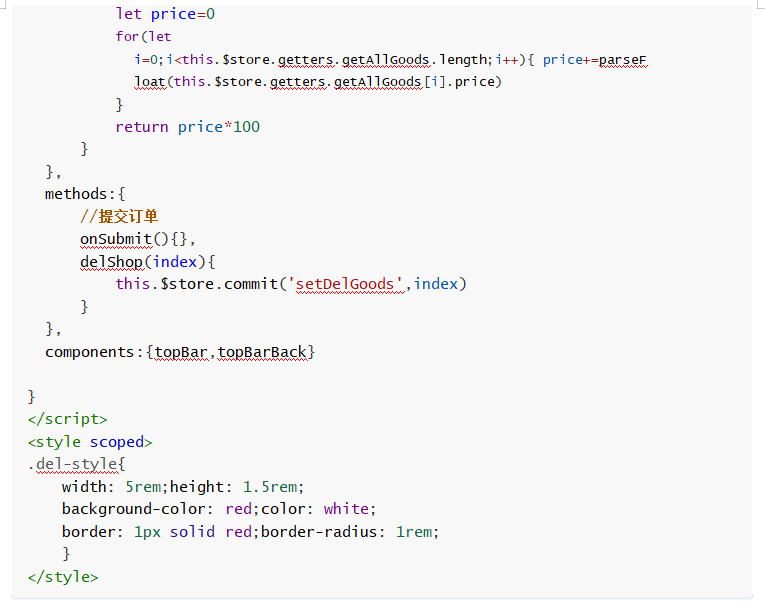The height and width of the screenshot is (609, 765).
Task: Click 'topBarBack' in components line
Action: pyautogui.click(x=262, y=352)
